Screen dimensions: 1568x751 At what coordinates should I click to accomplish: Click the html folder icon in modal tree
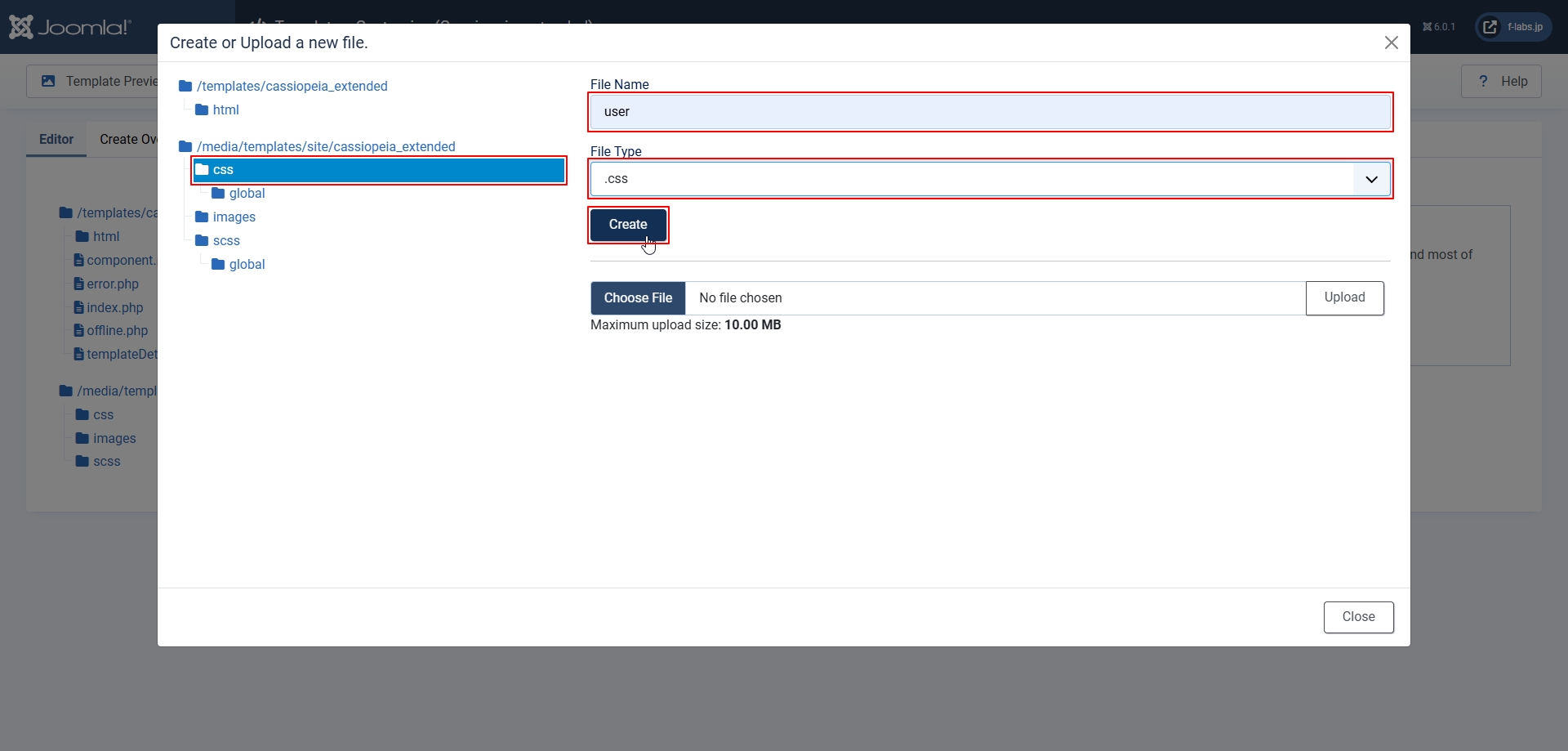202,110
